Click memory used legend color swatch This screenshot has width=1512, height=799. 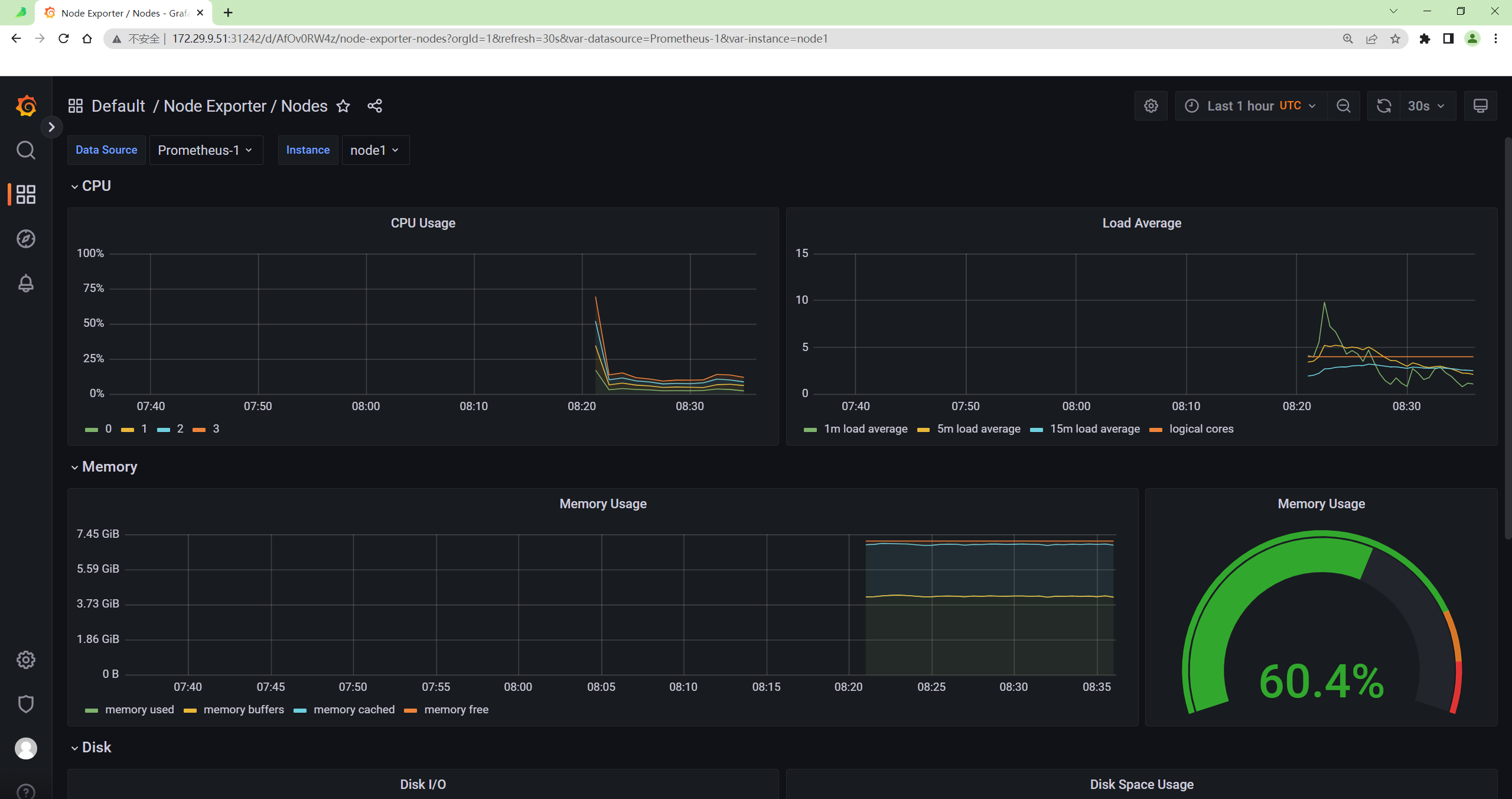[92, 710]
